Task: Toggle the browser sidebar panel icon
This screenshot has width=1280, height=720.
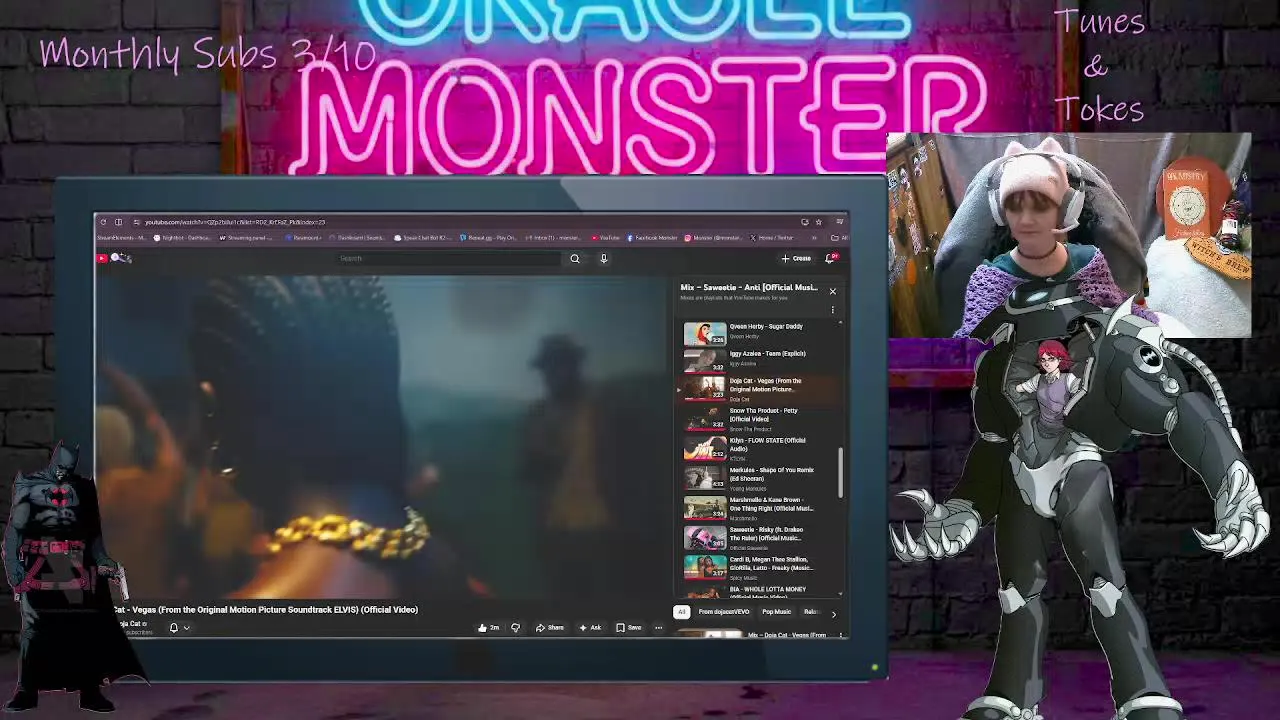Action: pos(118,222)
